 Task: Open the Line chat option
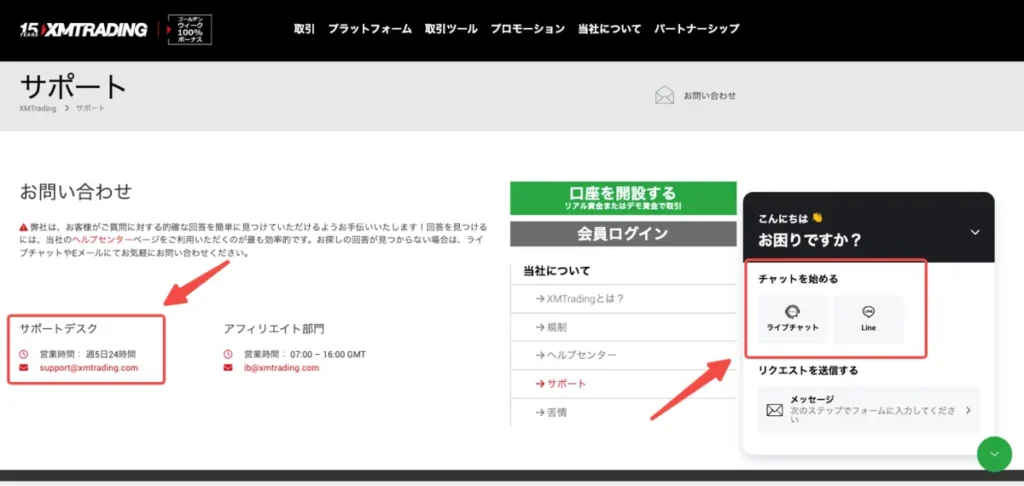tap(869, 319)
